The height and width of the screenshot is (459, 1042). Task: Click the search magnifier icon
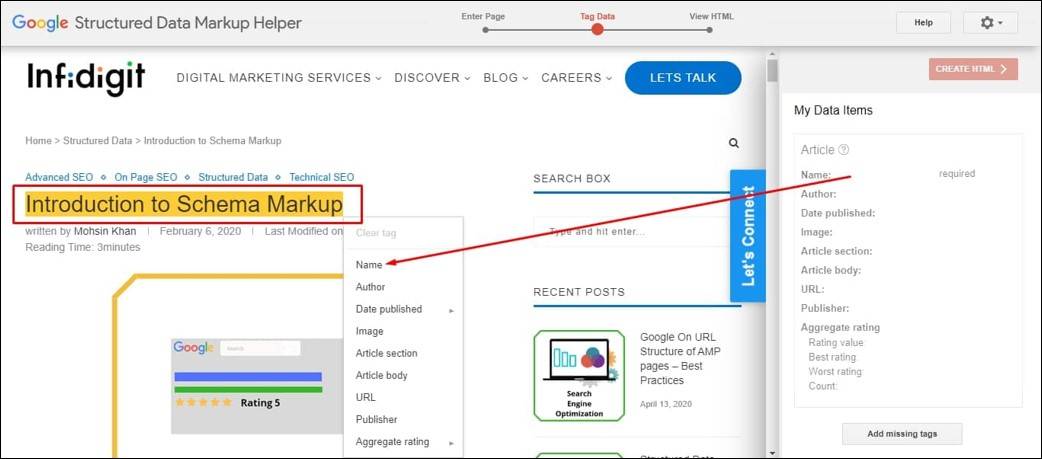734,143
